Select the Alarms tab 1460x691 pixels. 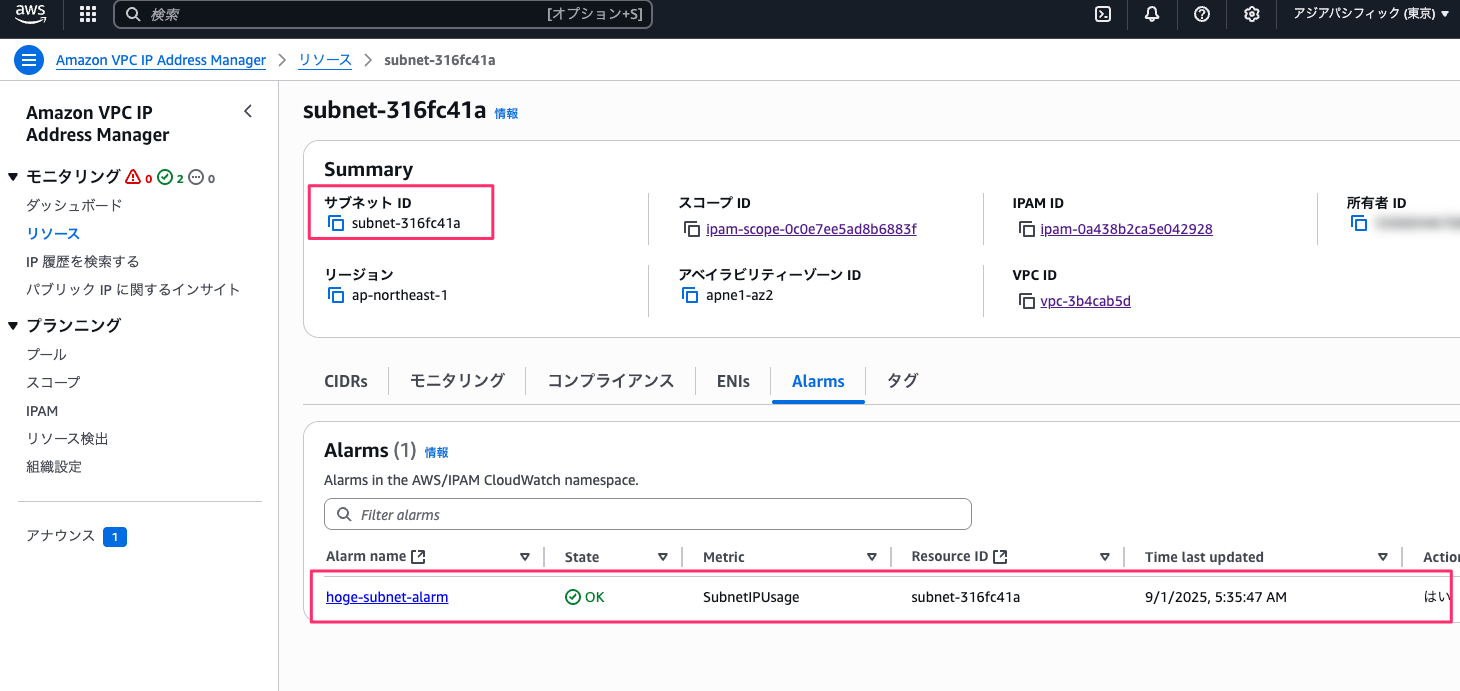point(818,381)
